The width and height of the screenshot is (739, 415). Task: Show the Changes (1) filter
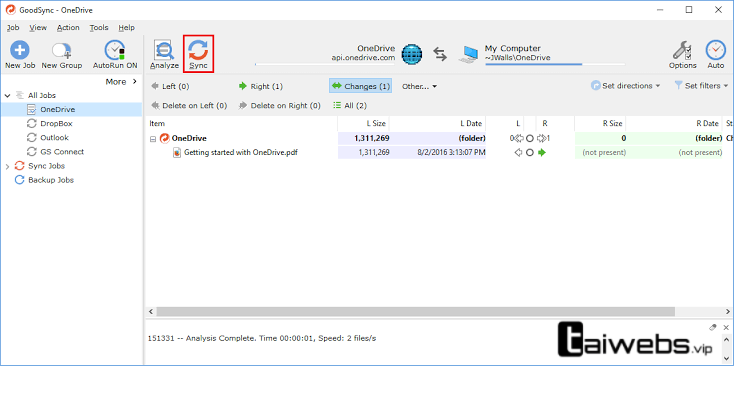coord(361,86)
